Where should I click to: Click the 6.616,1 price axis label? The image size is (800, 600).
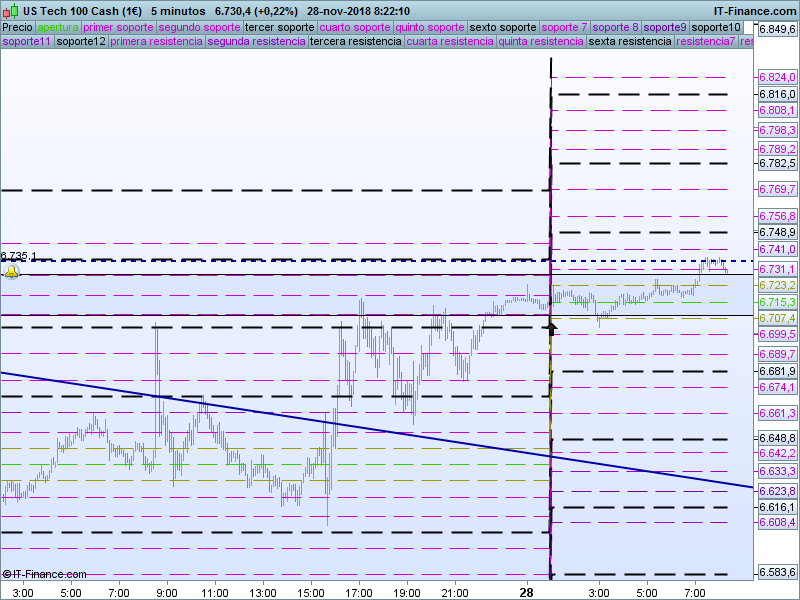(x=777, y=507)
